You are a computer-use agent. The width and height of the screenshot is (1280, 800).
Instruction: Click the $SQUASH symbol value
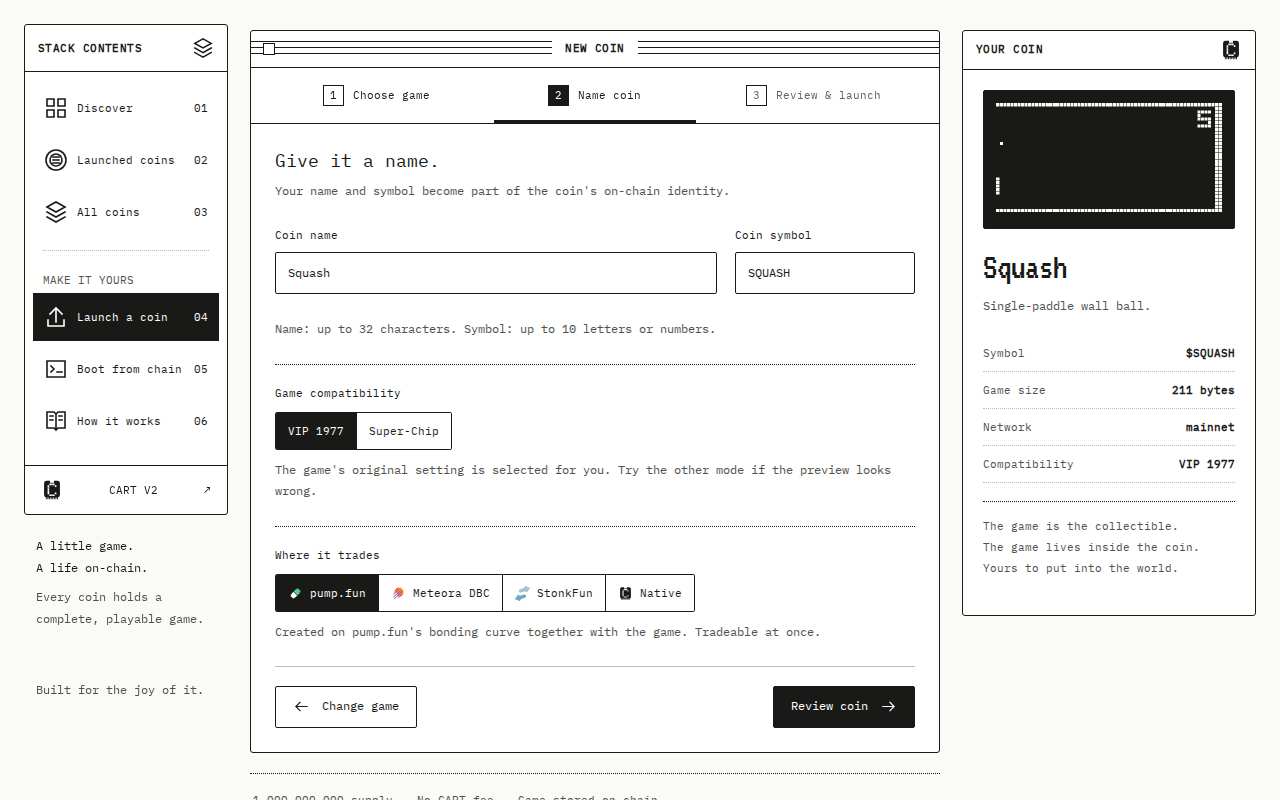point(1210,353)
